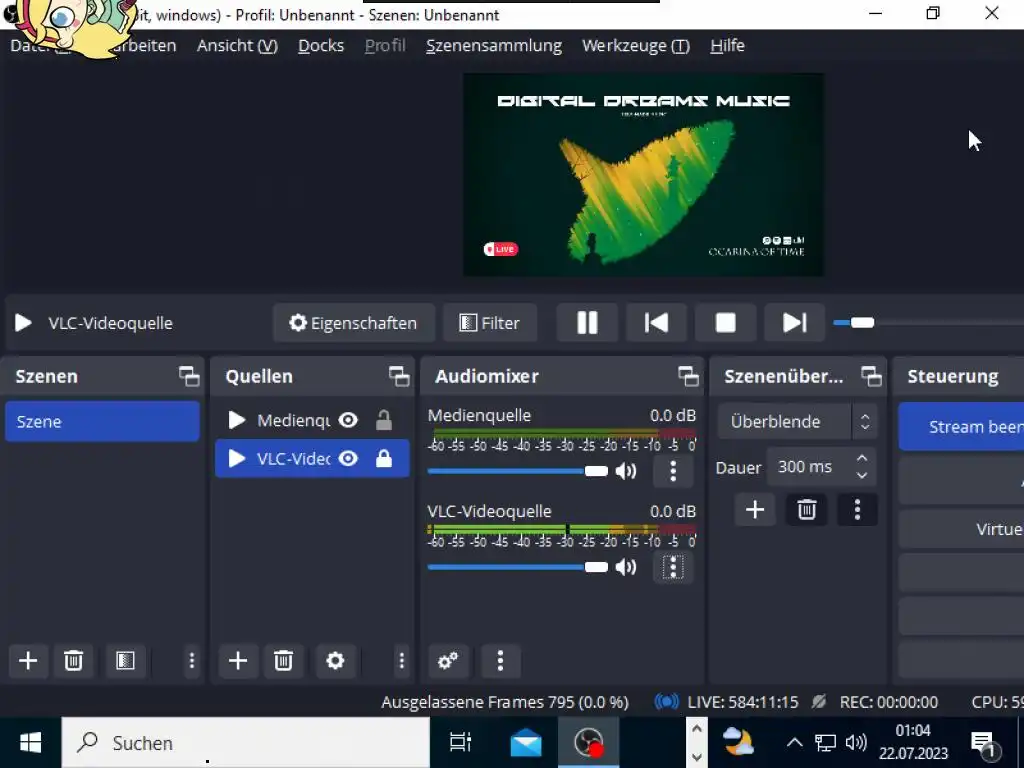Open Task View on the taskbar

coord(460,743)
